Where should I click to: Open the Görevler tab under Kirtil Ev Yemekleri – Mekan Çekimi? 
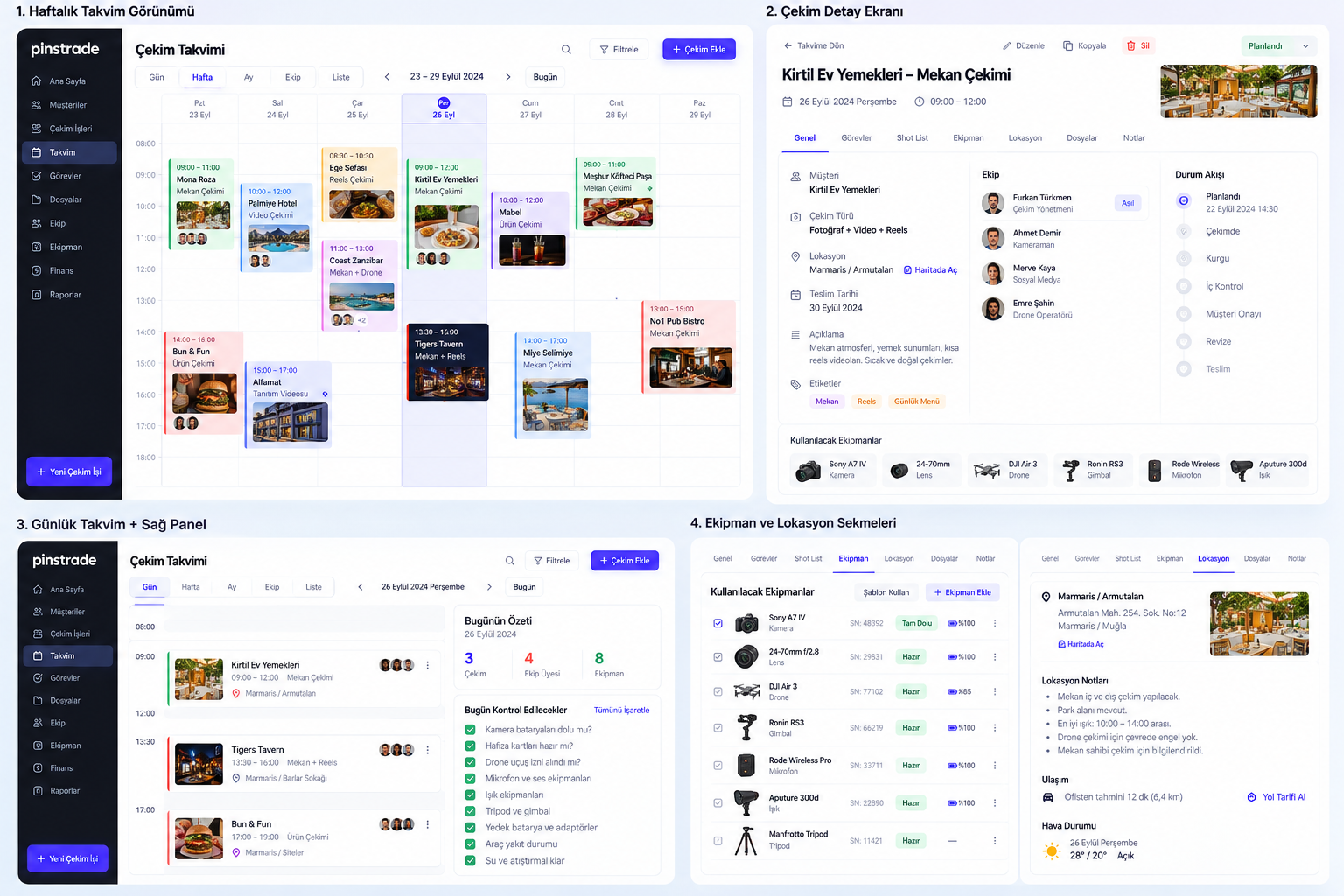coord(857,138)
